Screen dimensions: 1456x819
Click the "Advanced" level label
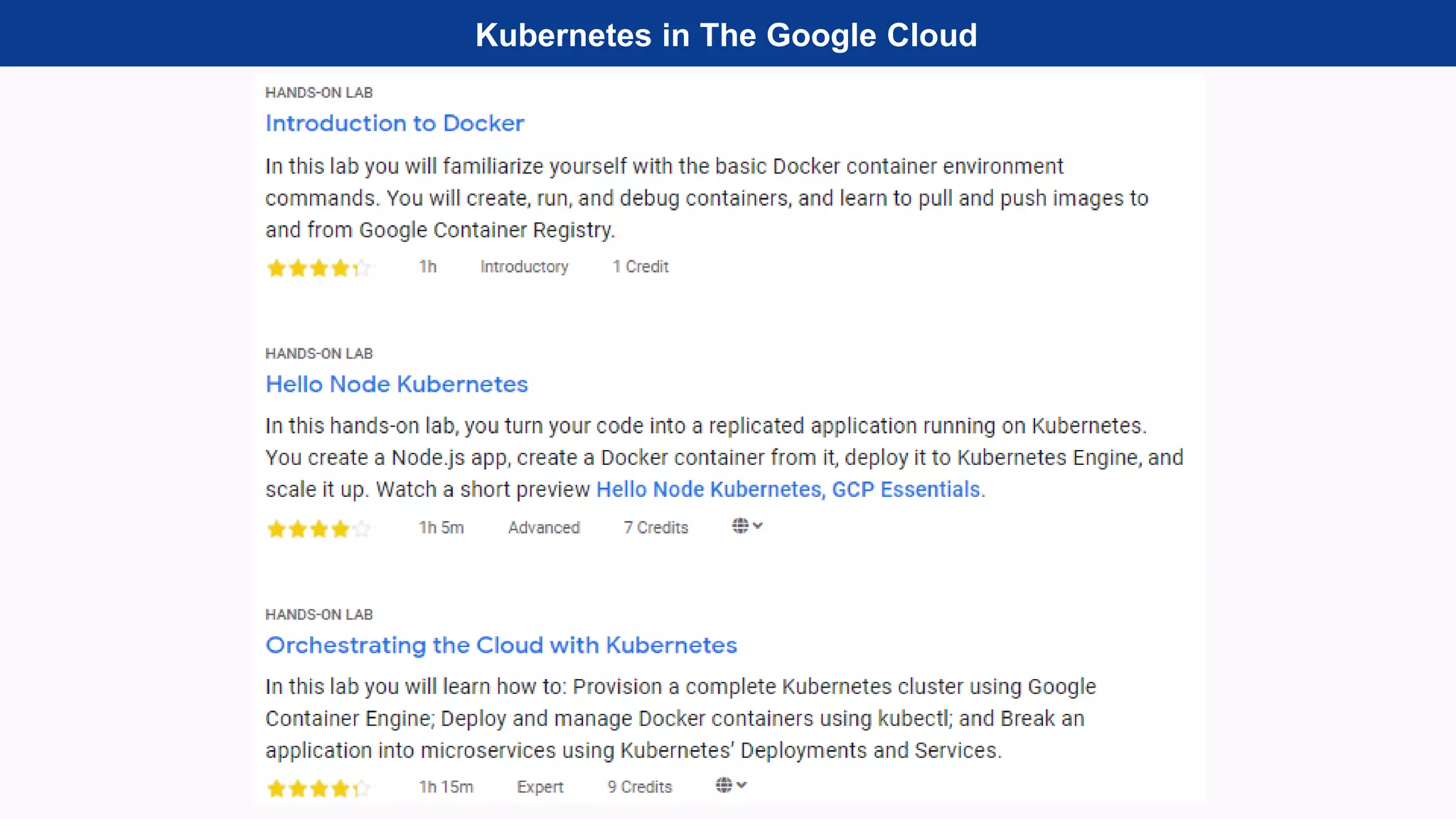click(x=544, y=528)
